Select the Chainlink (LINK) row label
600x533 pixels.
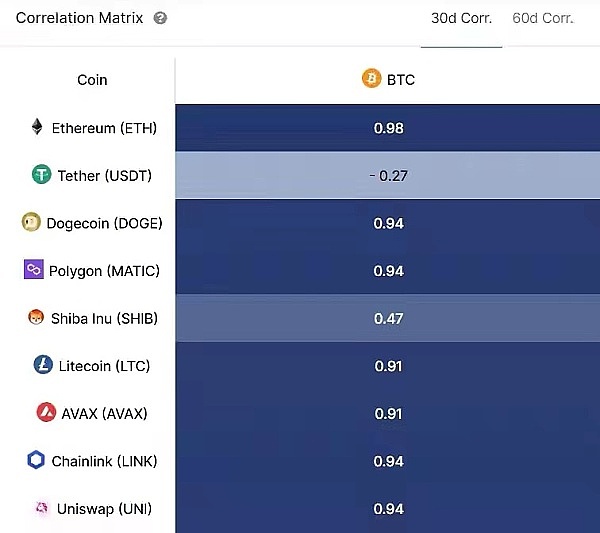coord(103,461)
